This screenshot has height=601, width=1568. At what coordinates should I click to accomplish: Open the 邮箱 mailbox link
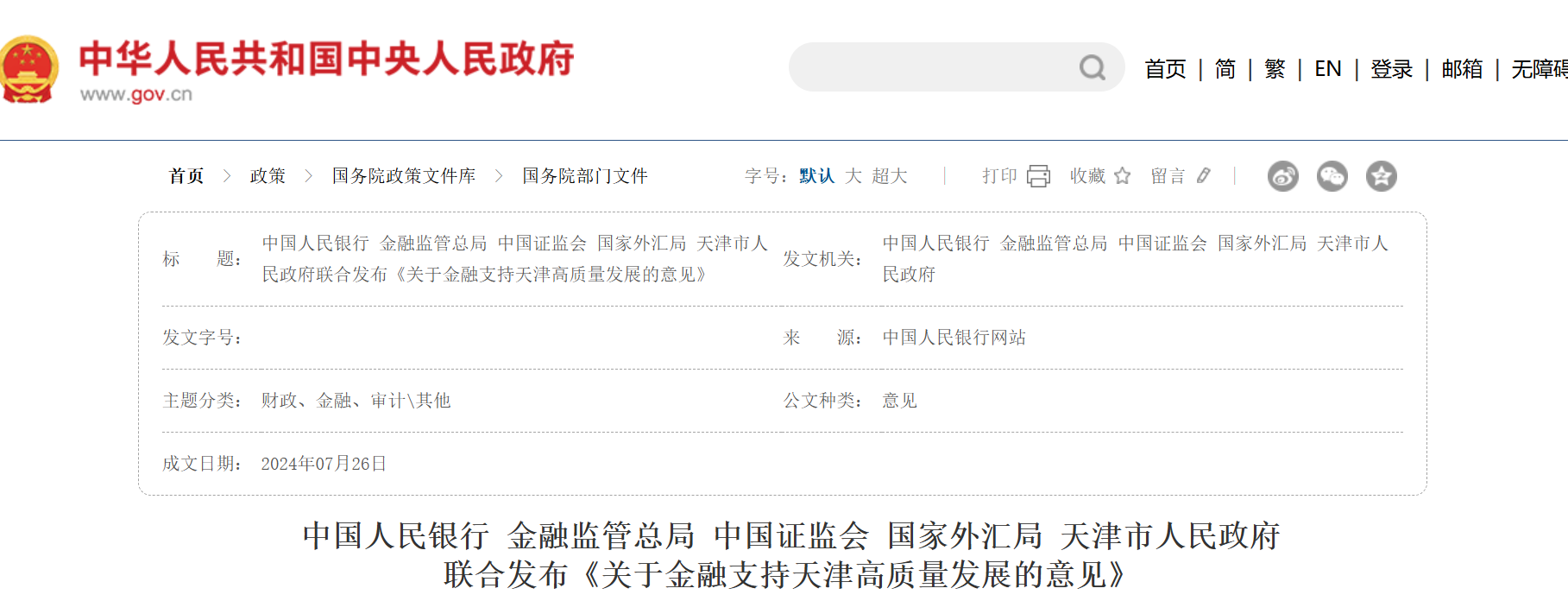[x=1462, y=69]
